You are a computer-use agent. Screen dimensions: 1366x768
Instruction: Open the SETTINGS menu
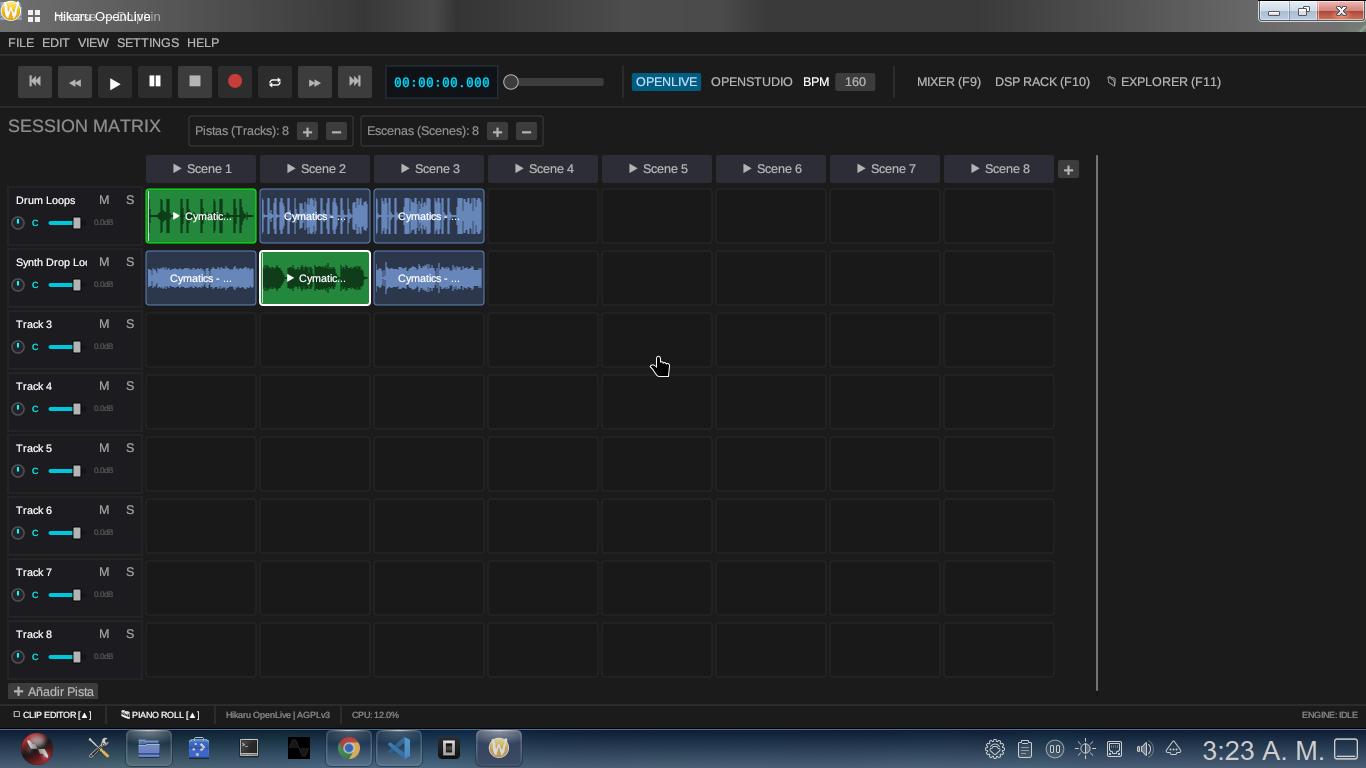click(x=148, y=43)
